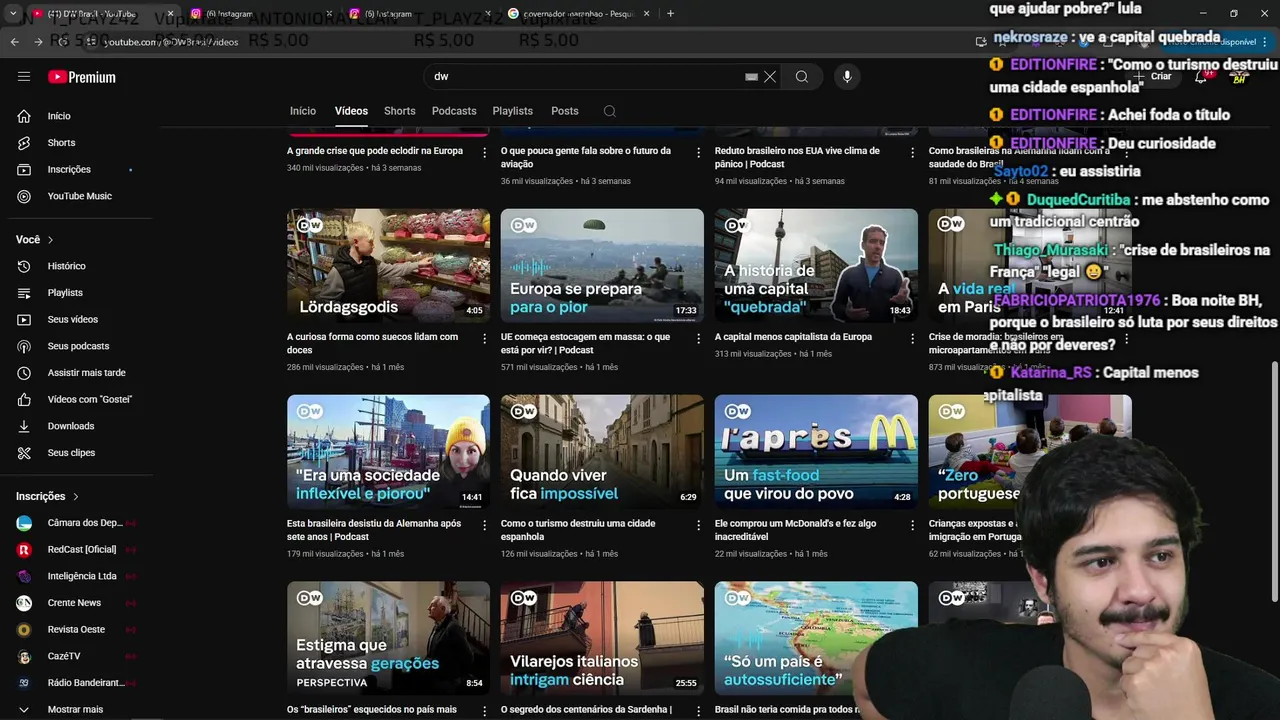This screenshot has height=720, width=1280.
Task: Open notifications bell icon
Action: (1201, 77)
